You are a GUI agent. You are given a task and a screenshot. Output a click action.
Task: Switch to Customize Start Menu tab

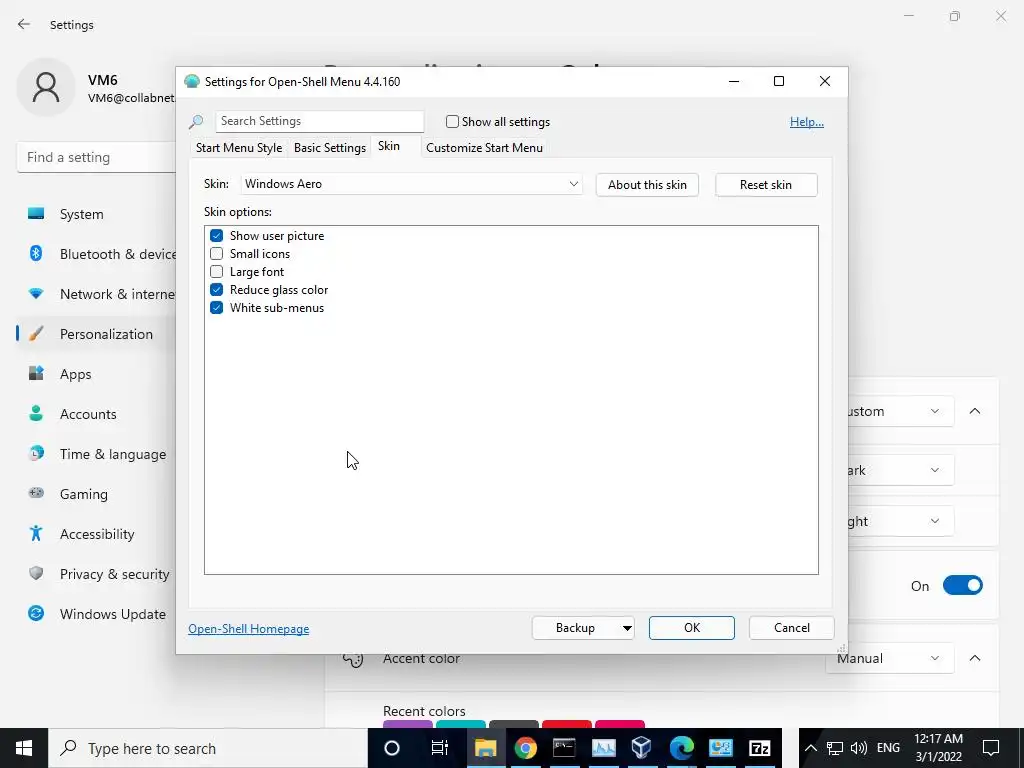click(x=485, y=148)
